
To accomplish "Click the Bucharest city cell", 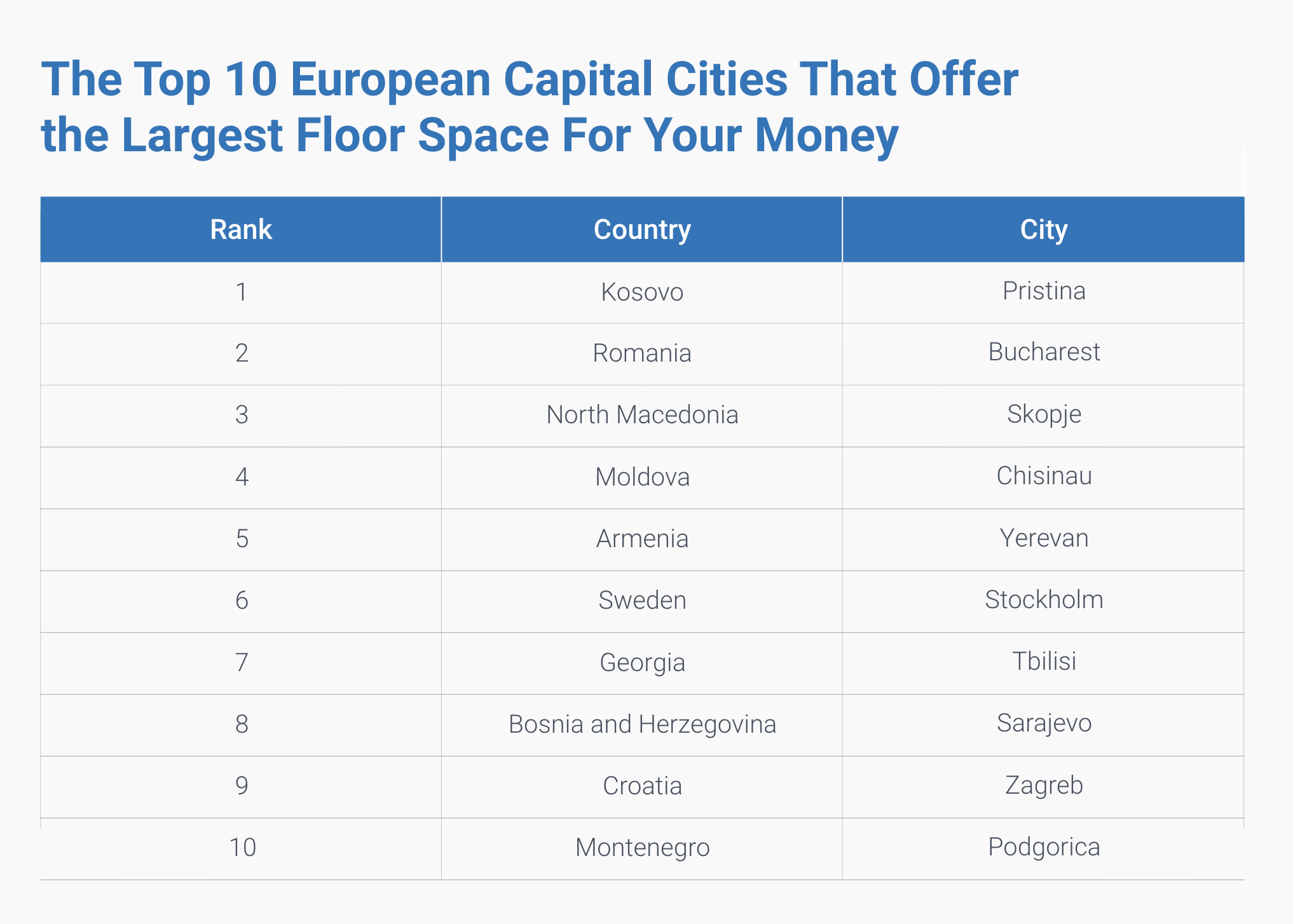I will [1044, 352].
